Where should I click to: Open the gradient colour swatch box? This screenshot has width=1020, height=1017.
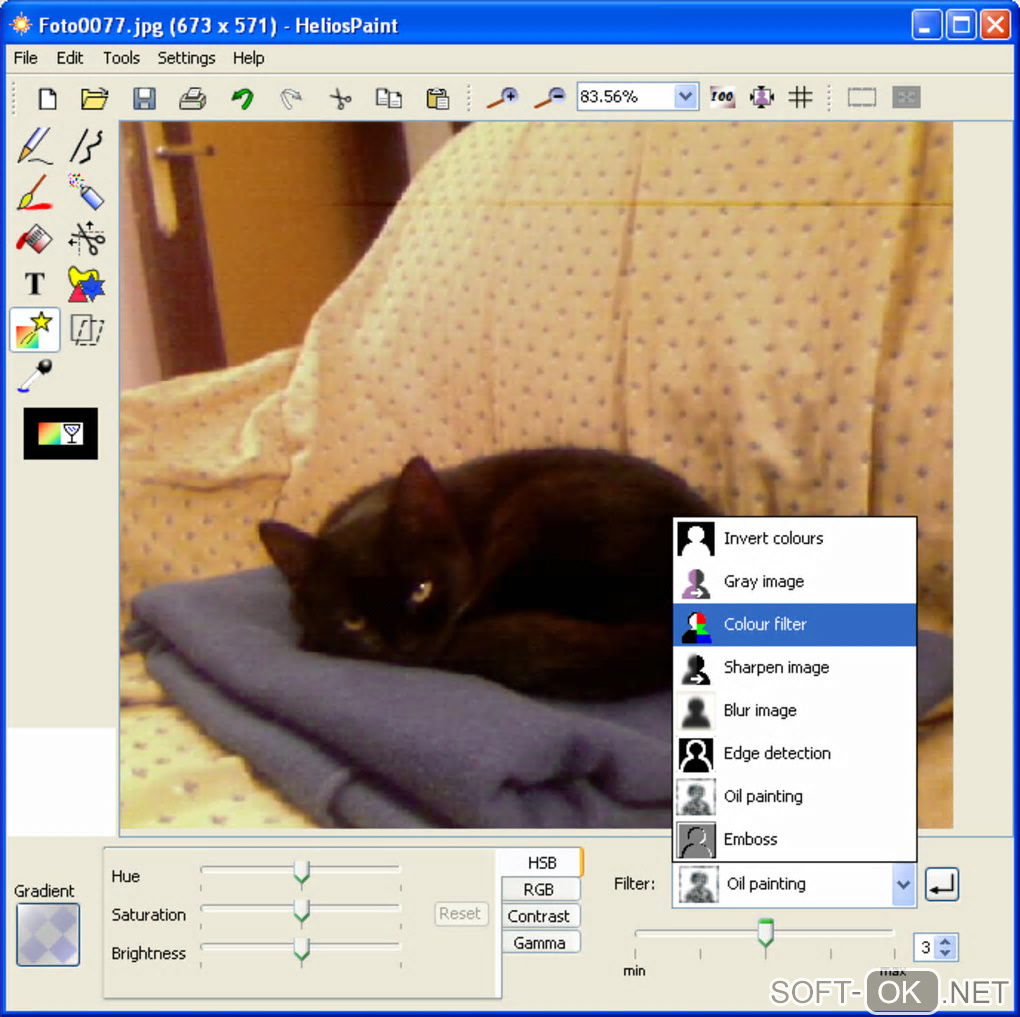tap(60, 433)
